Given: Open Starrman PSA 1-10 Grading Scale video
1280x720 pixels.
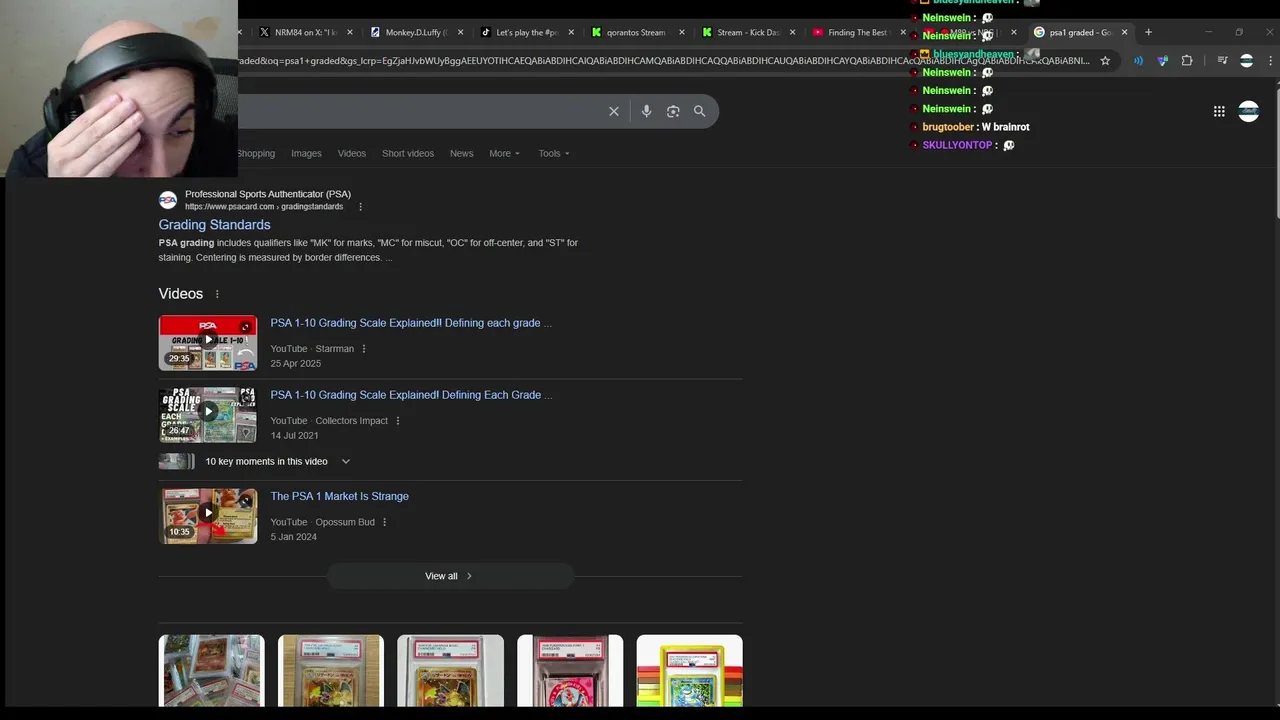Looking at the screenshot, I should [411, 323].
